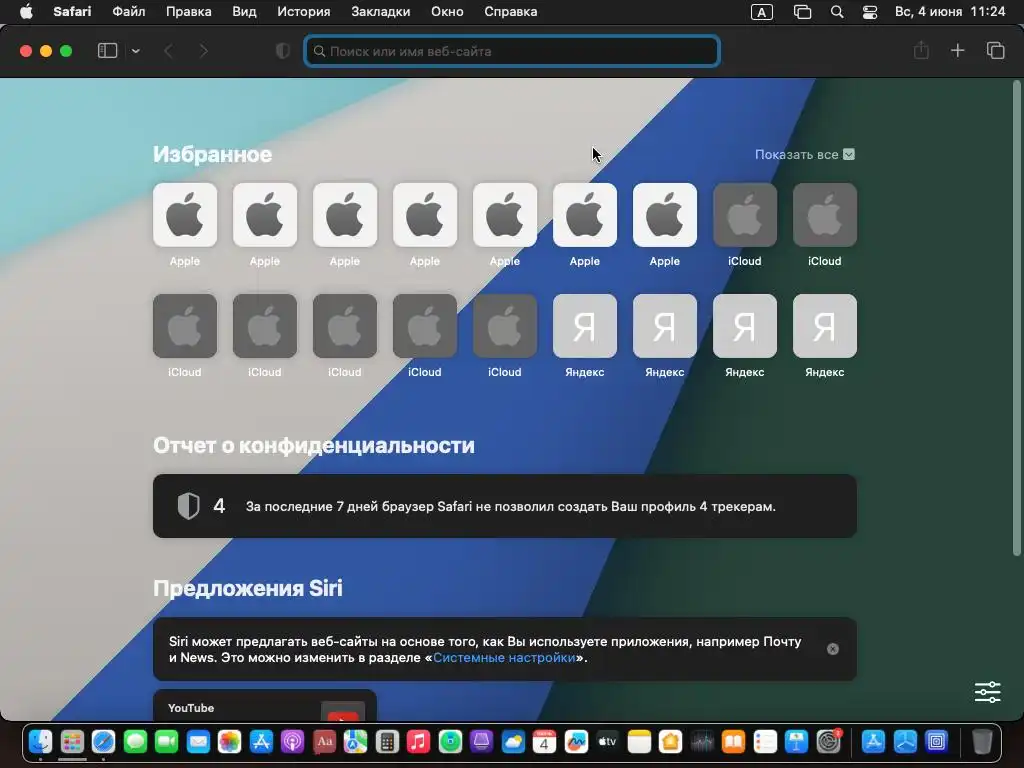Open Stocks from the Dock
This screenshot has height=768, width=1024.
click(702, 742)
